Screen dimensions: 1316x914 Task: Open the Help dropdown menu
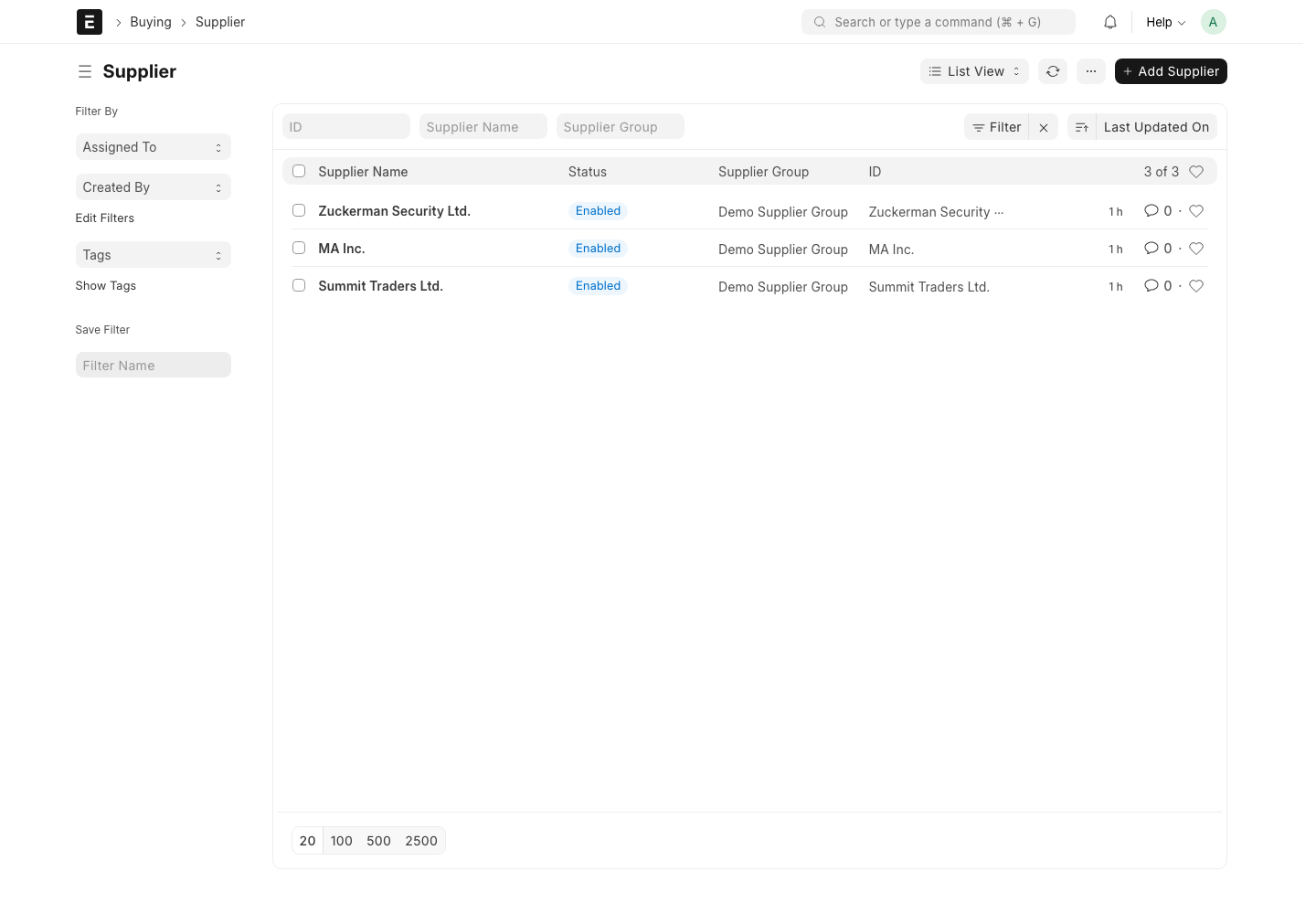pyautogui.click(x=1165, y=22)
